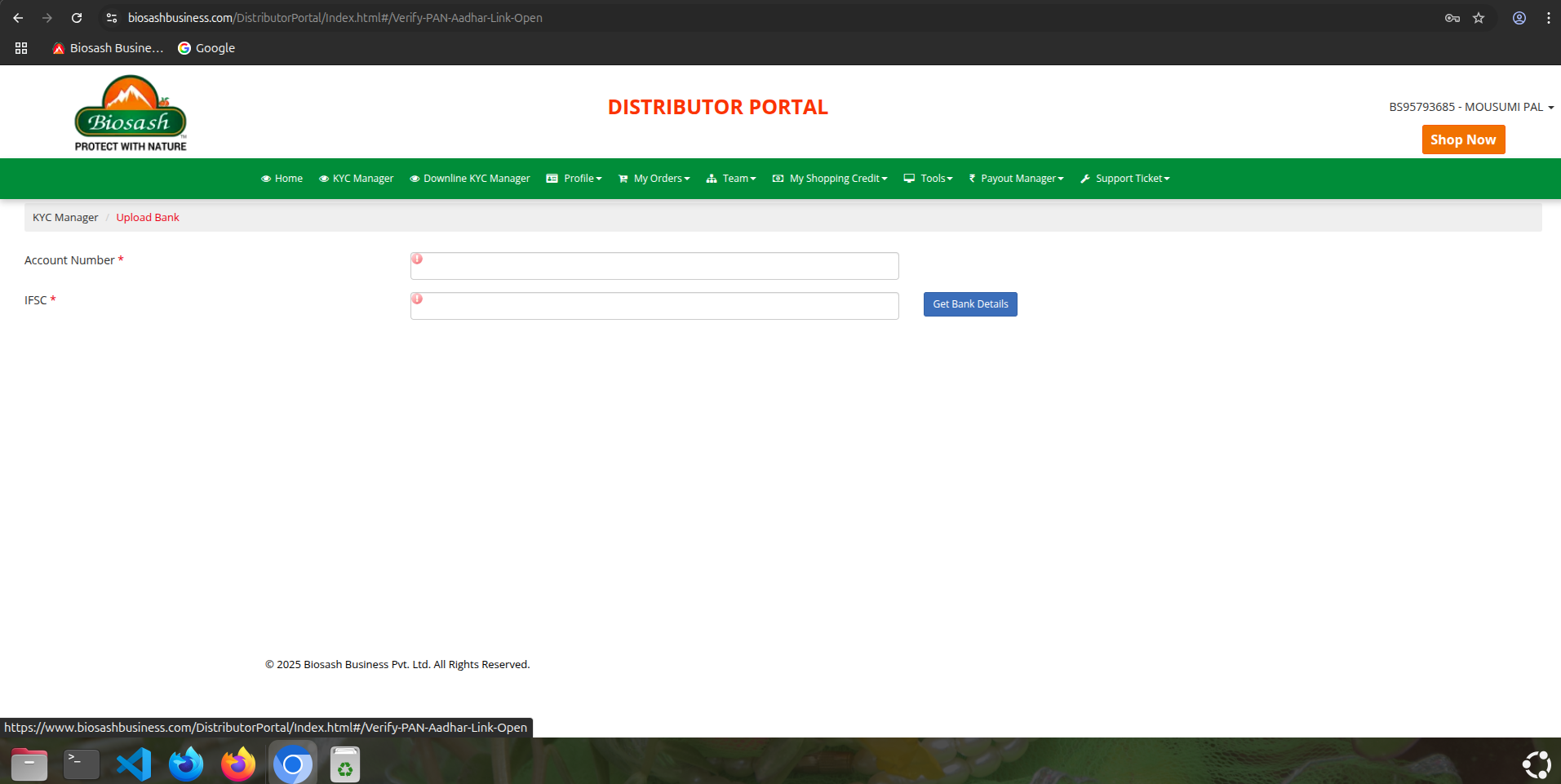Go to Home in the navigation bar

(x=282, y=179)
